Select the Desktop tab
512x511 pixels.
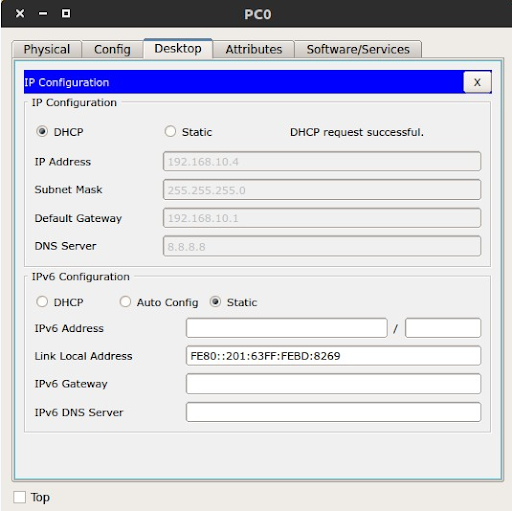coord(178,49)
